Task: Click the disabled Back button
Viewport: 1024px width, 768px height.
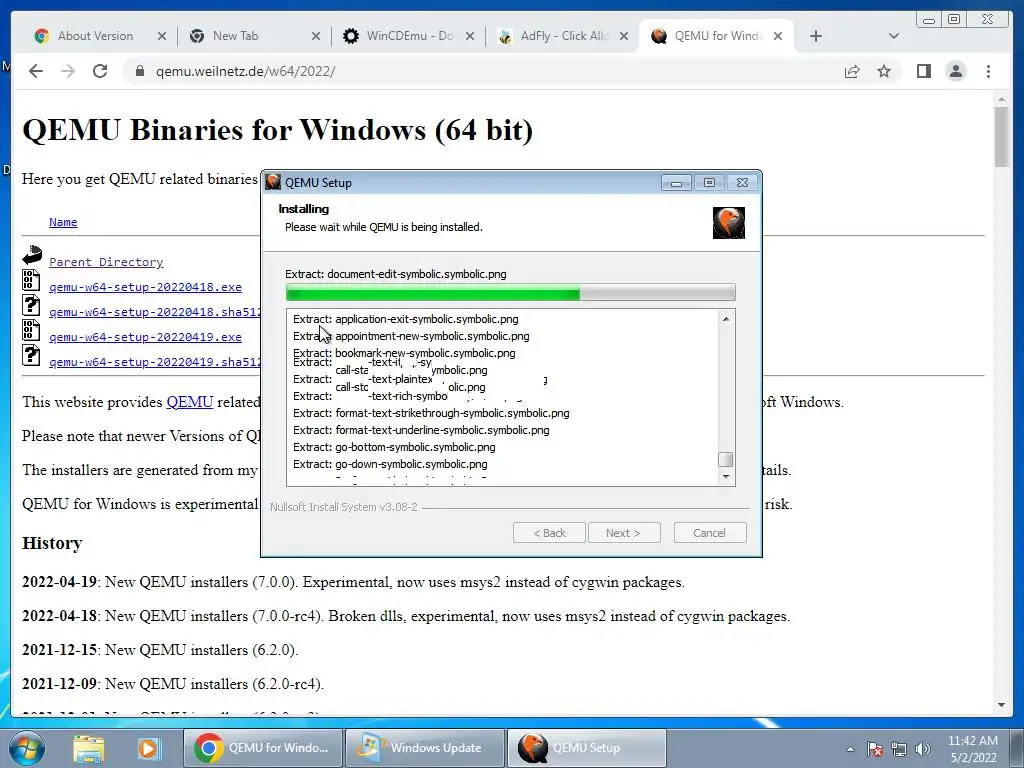Action: pos(549,533)
